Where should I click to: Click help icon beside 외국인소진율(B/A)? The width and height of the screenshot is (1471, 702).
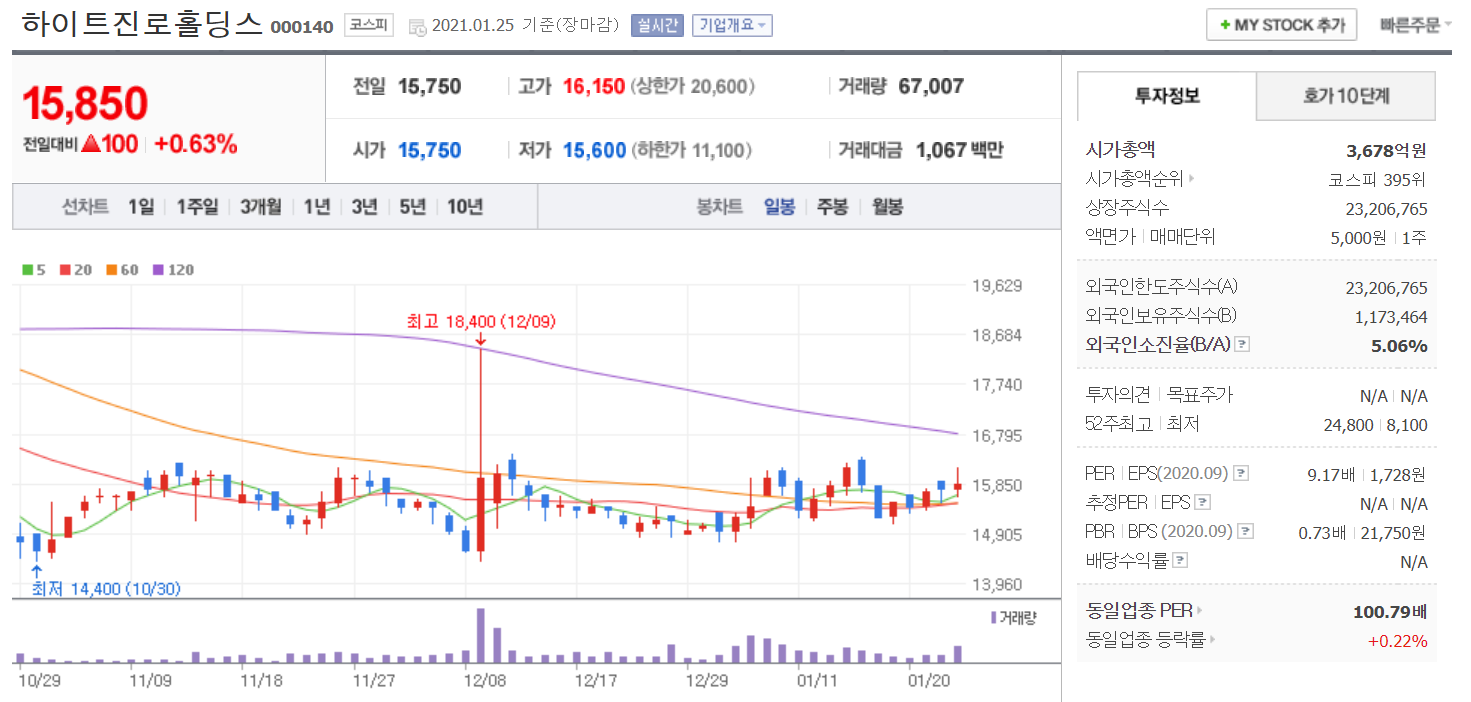pyautogui.click(x=1242, y=345)
